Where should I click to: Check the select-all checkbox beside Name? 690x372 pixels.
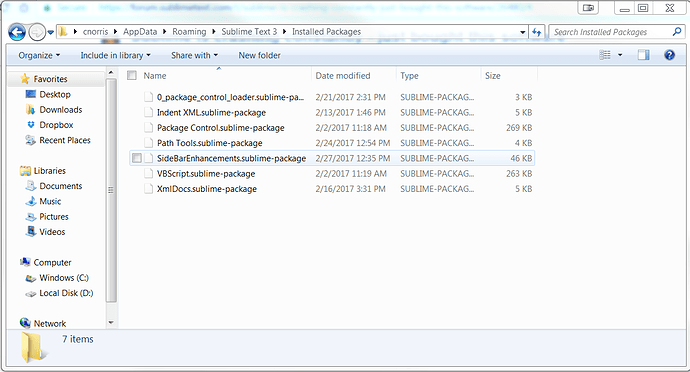click(132, 75)
